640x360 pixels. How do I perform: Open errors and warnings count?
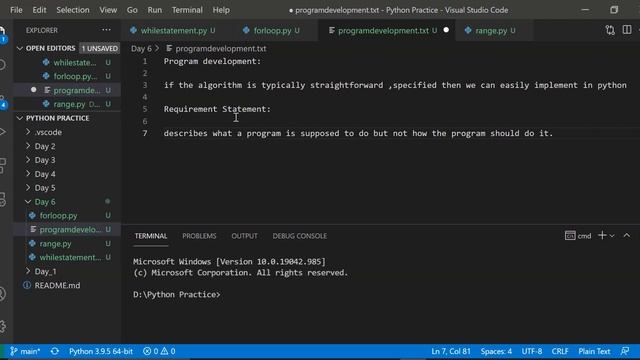tap(159, 351)
